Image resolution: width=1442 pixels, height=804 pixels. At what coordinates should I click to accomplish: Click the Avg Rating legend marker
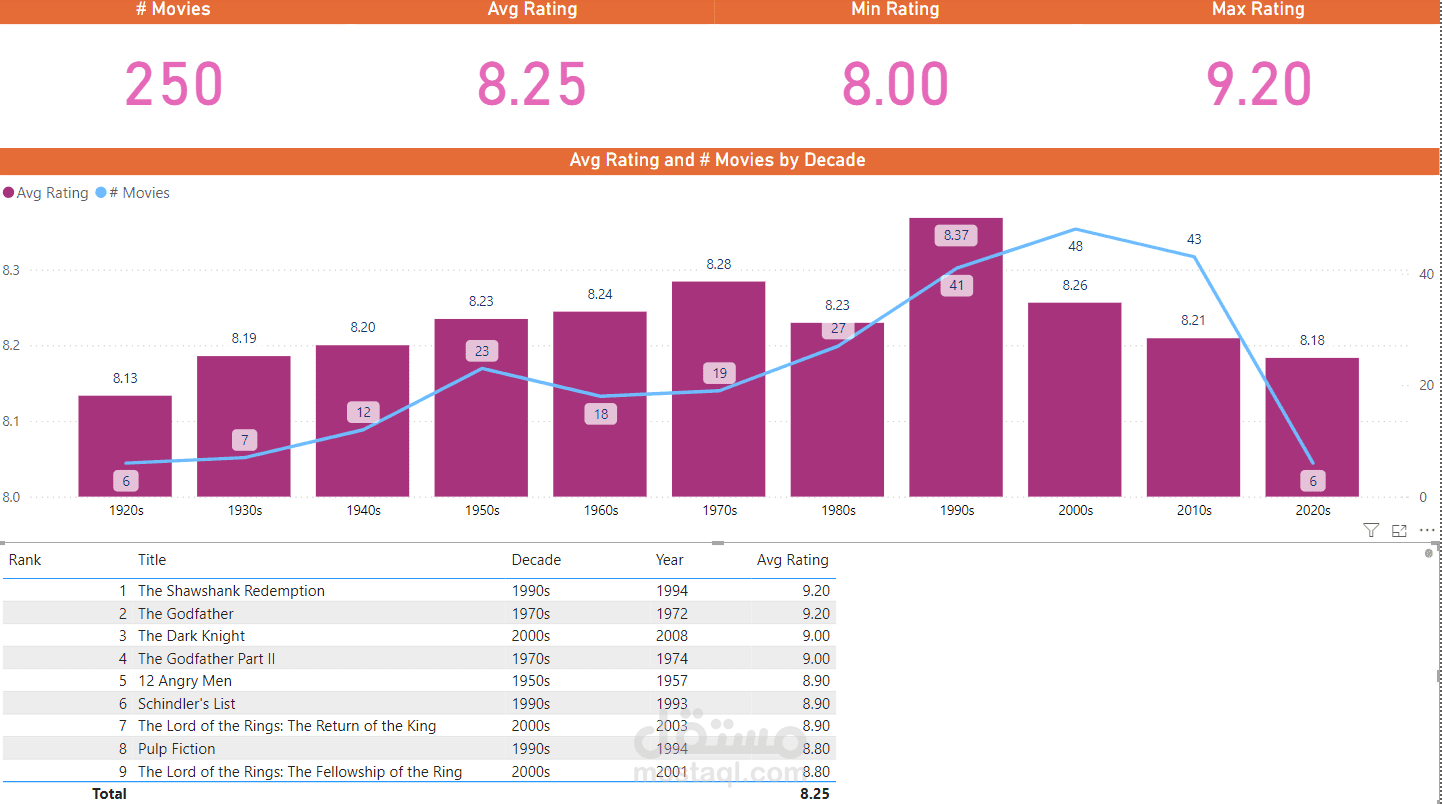point(9,193)
